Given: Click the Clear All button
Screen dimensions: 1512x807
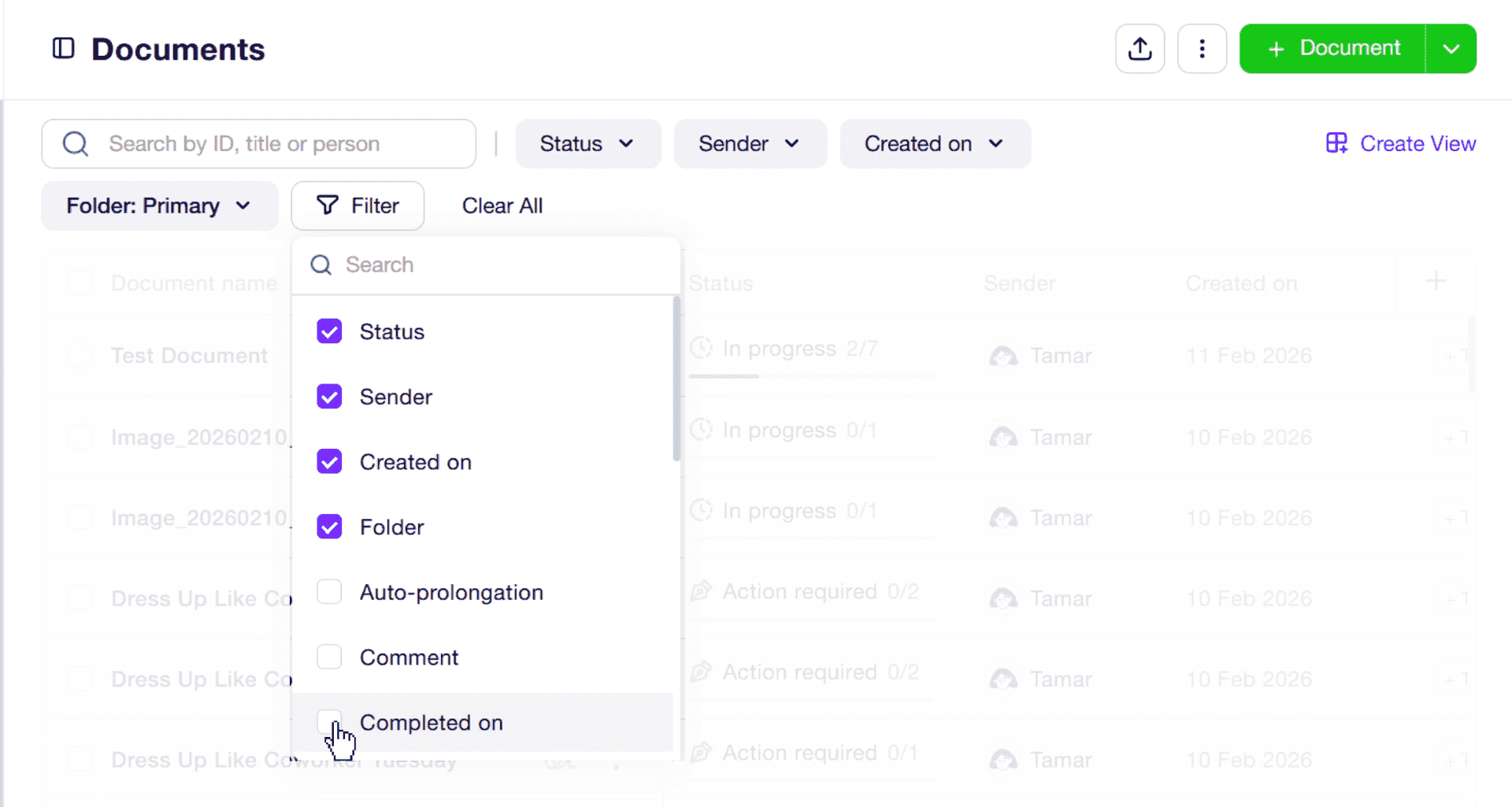Looking at the screenshot, I should (x=502, y=205).
